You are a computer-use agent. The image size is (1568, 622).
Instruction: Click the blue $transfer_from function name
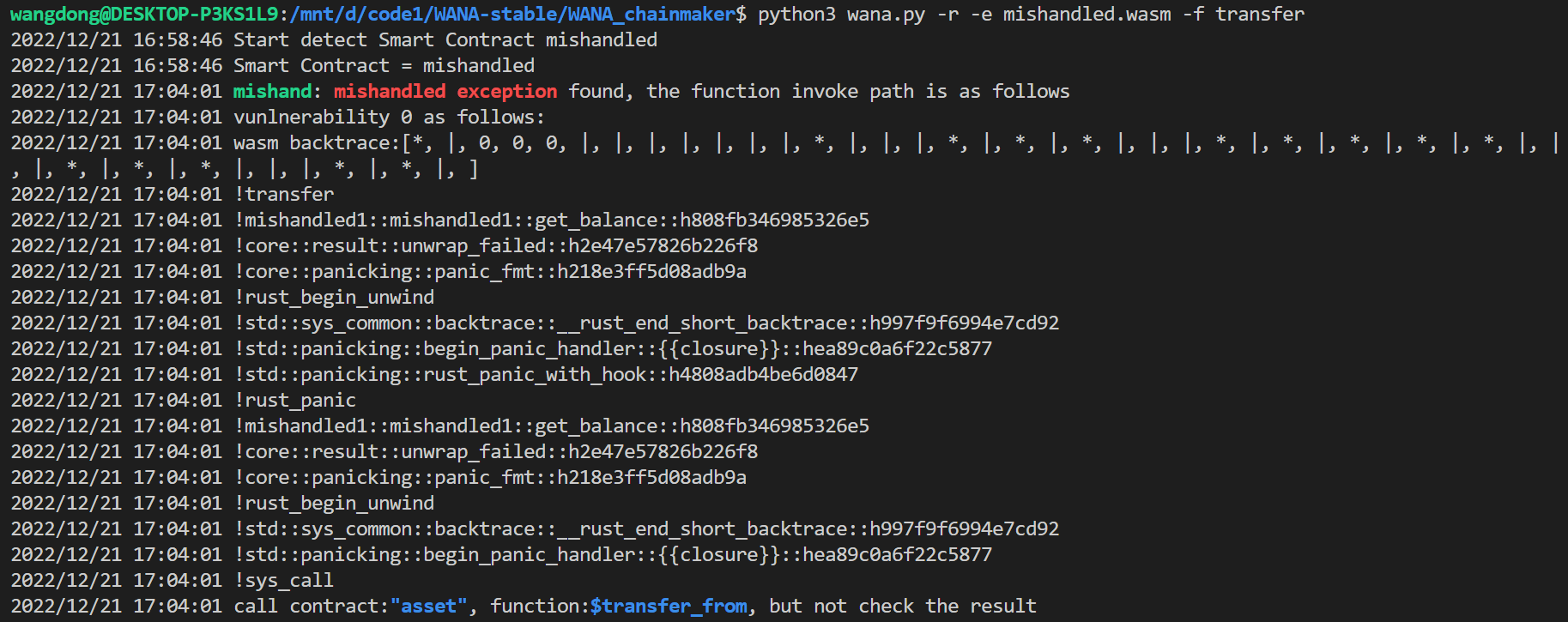pos(669,607)
